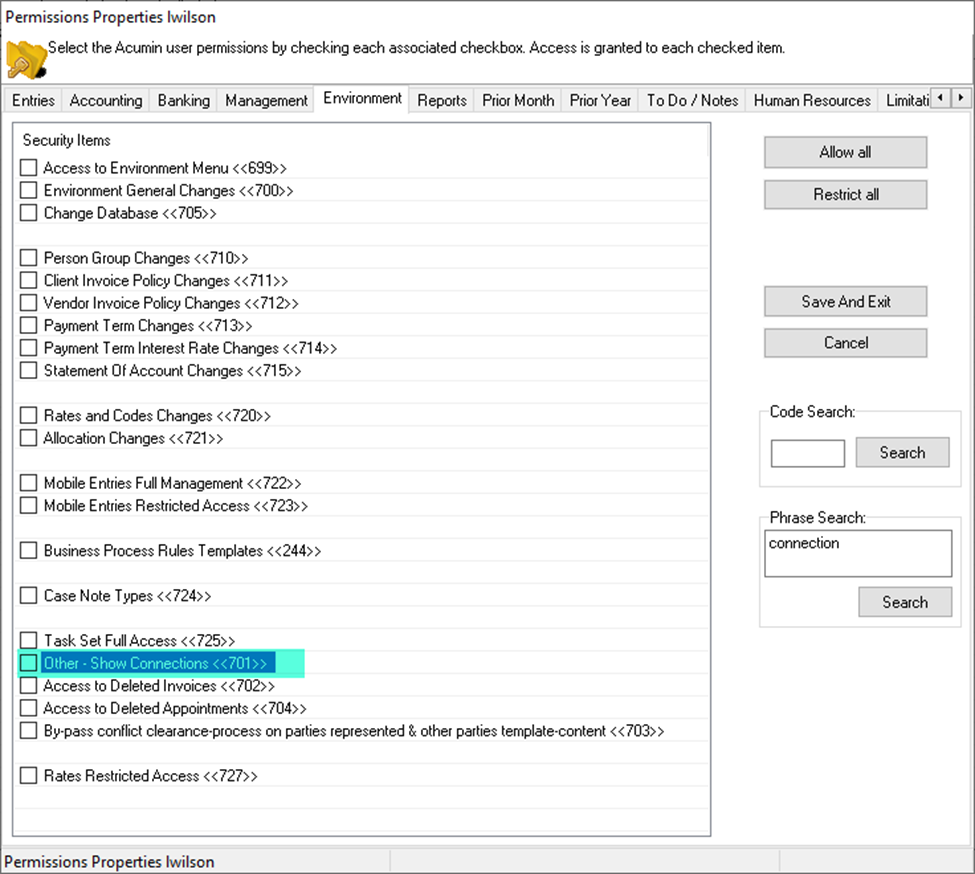
Task: Toggle Person Group Changes <<710>>
Action: coord(29,258)
